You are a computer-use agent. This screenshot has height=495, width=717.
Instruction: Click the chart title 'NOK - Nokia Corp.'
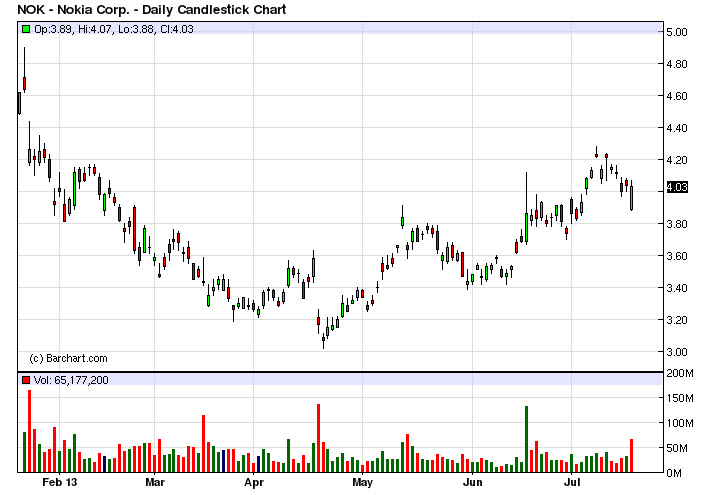coord(73,9)
